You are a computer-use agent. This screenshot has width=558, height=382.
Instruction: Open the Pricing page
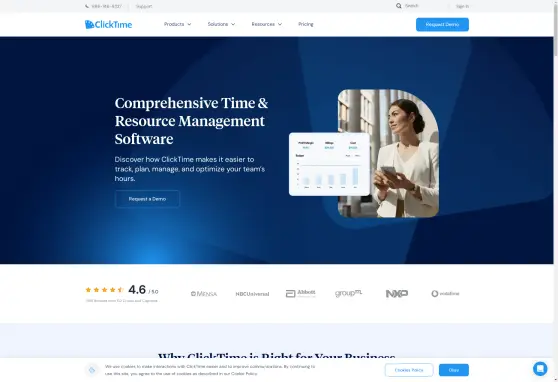pos(306,24)
